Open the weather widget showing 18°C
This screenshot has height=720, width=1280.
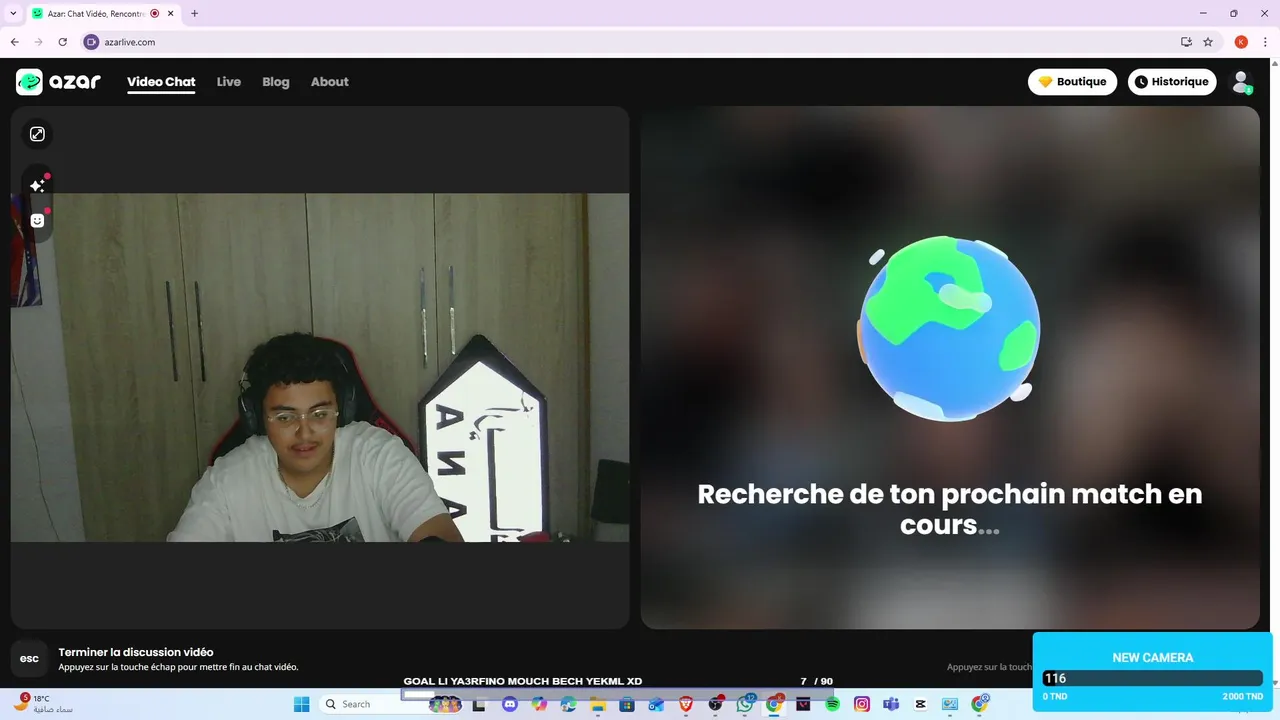42,704
